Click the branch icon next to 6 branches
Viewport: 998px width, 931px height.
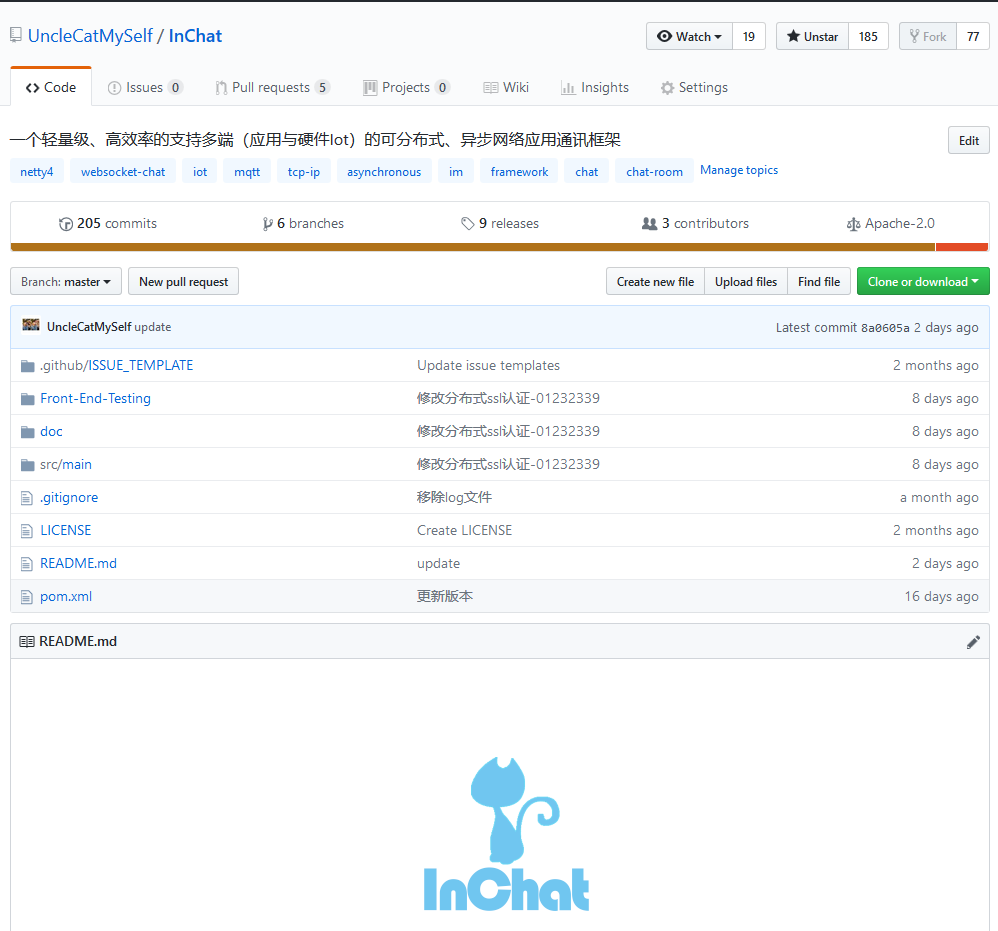click(x=268, y=224)
